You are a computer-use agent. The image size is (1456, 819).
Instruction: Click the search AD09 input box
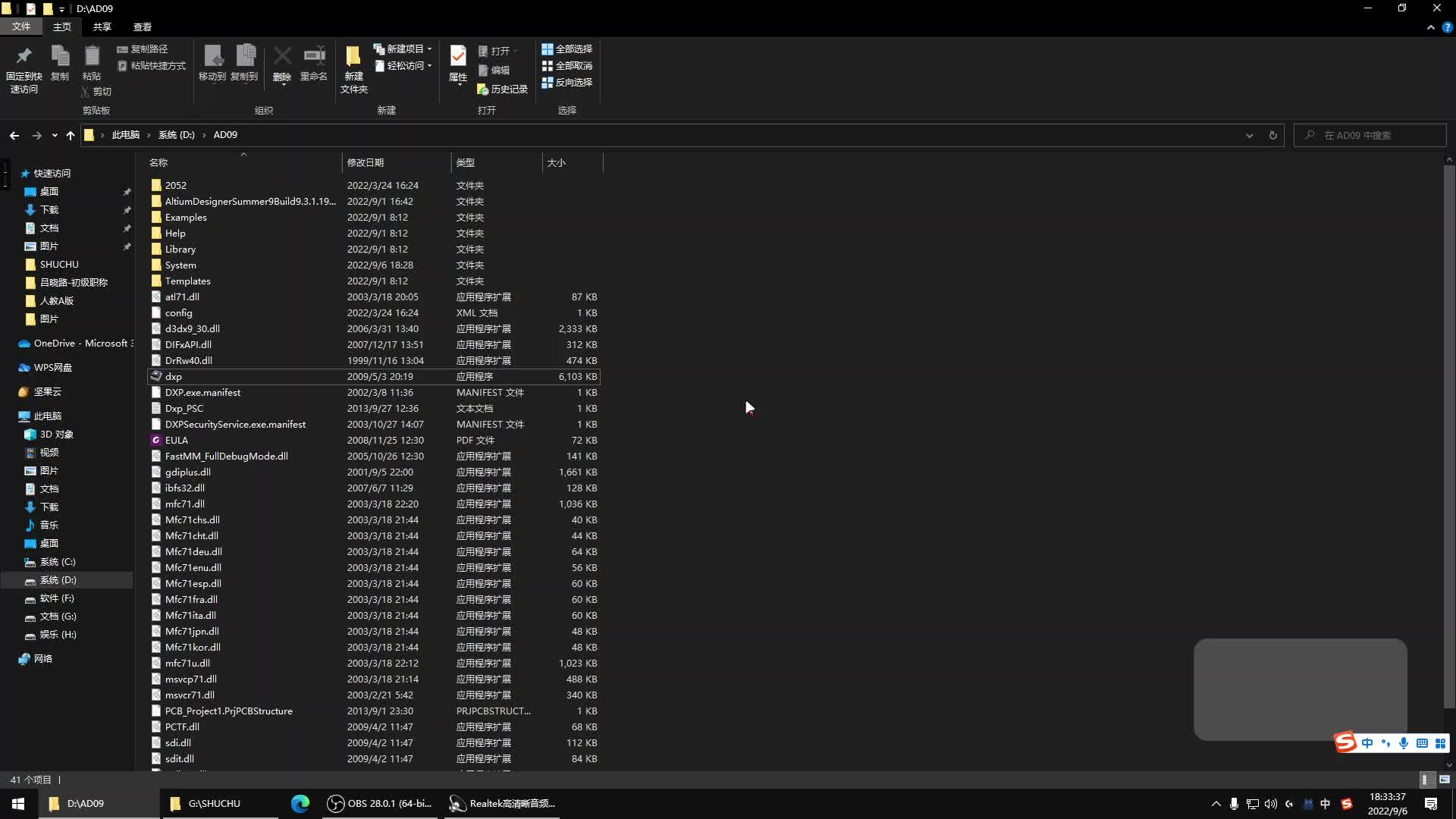[1370, 136]
